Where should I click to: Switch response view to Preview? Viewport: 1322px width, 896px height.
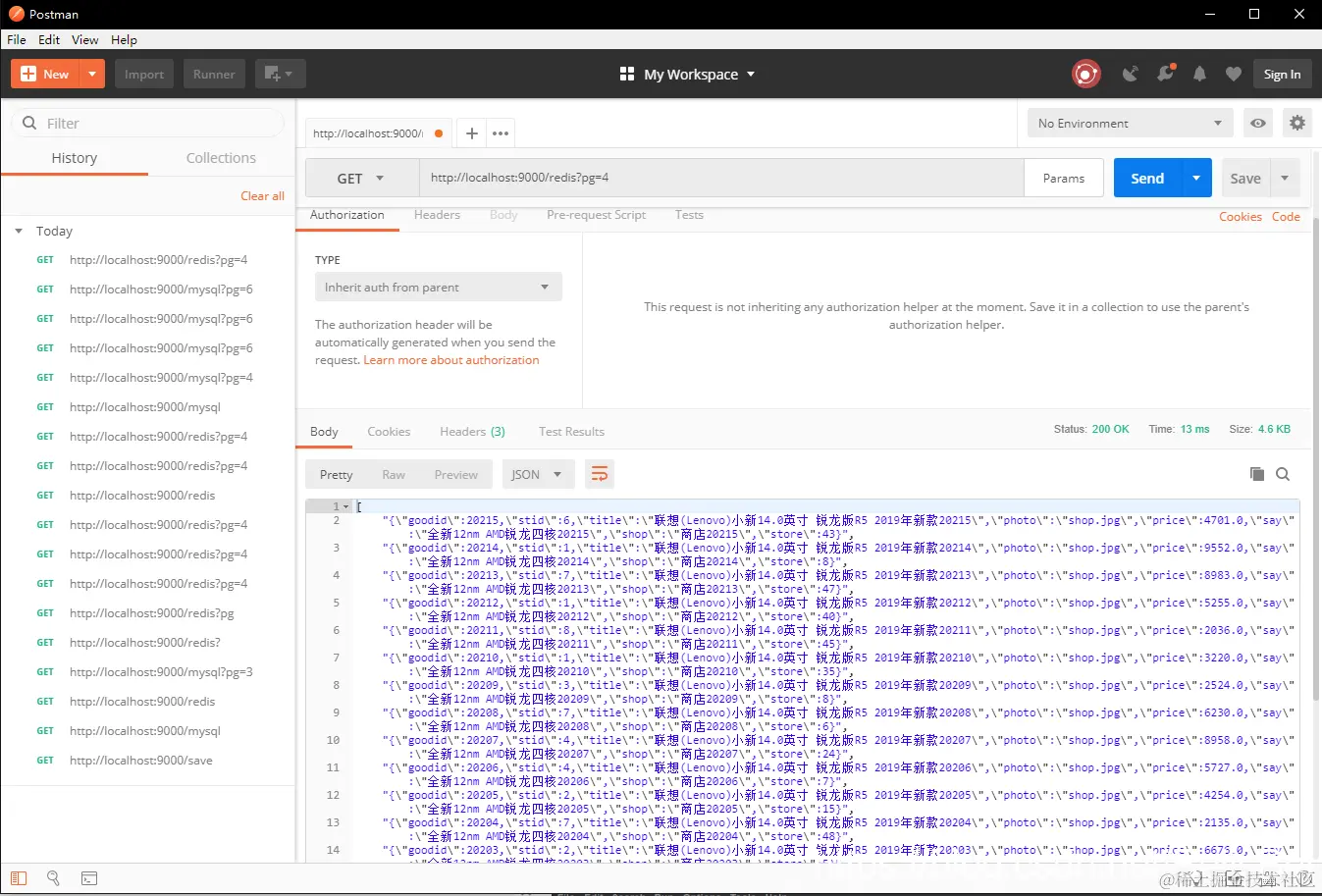pyautogui.click(x=456, y=475)
